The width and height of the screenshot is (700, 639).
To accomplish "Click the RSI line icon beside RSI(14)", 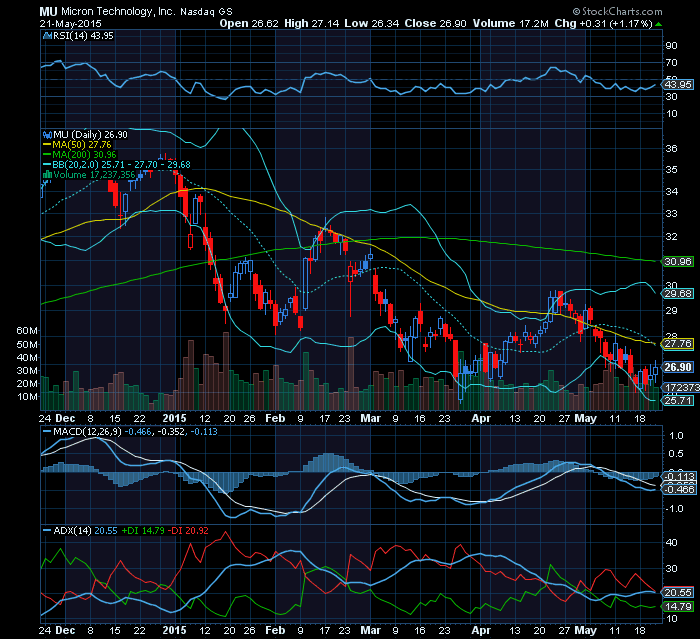I will (47, 36).
